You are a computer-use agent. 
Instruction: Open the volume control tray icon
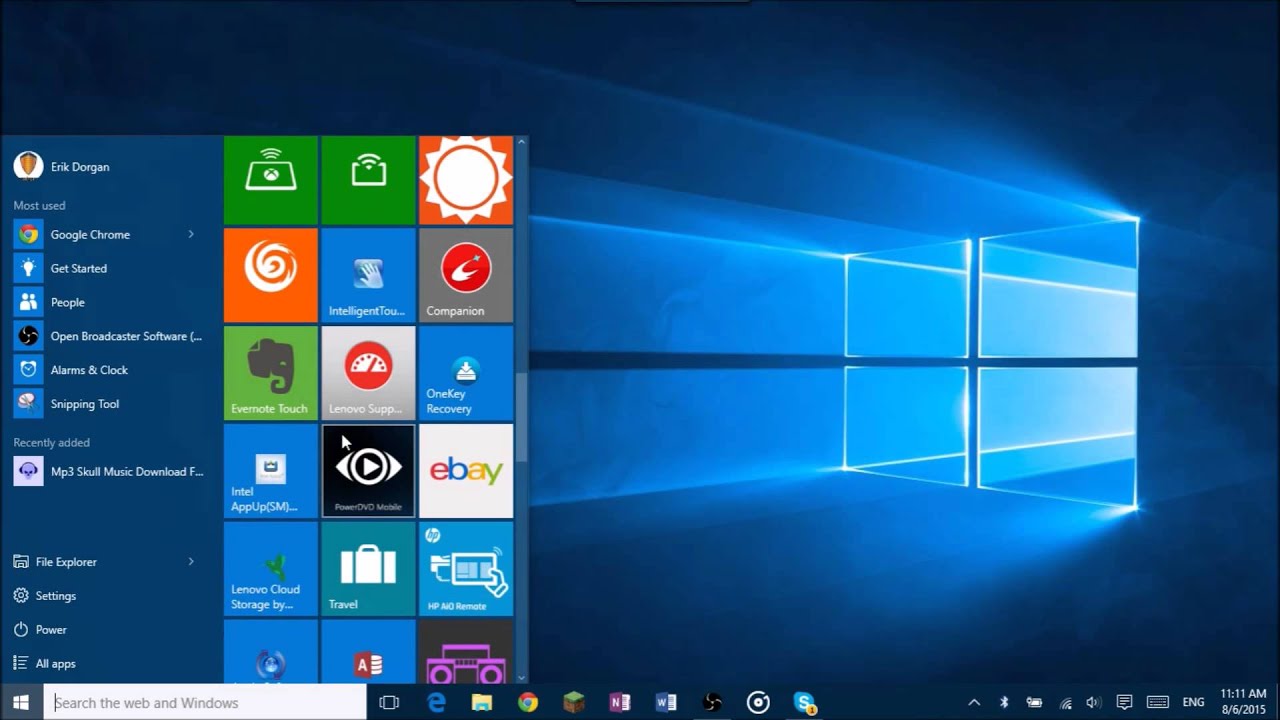[x=1093, y=702]
